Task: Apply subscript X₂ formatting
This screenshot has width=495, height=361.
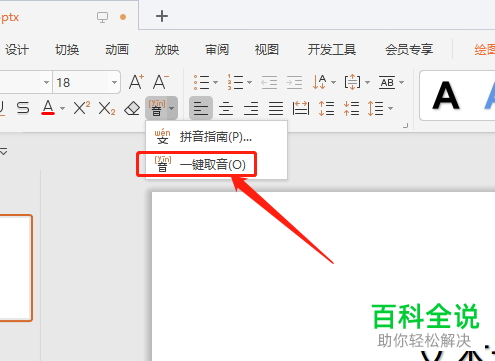Action: 107,108
